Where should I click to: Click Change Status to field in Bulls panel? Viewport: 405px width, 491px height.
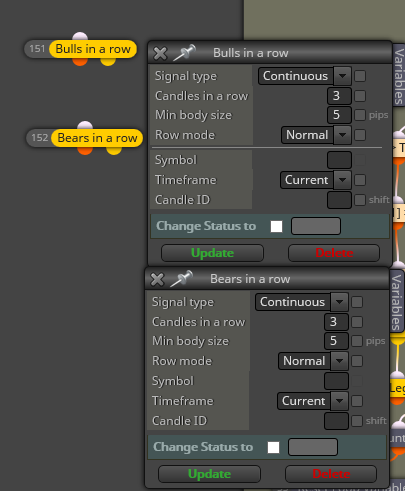316,226
